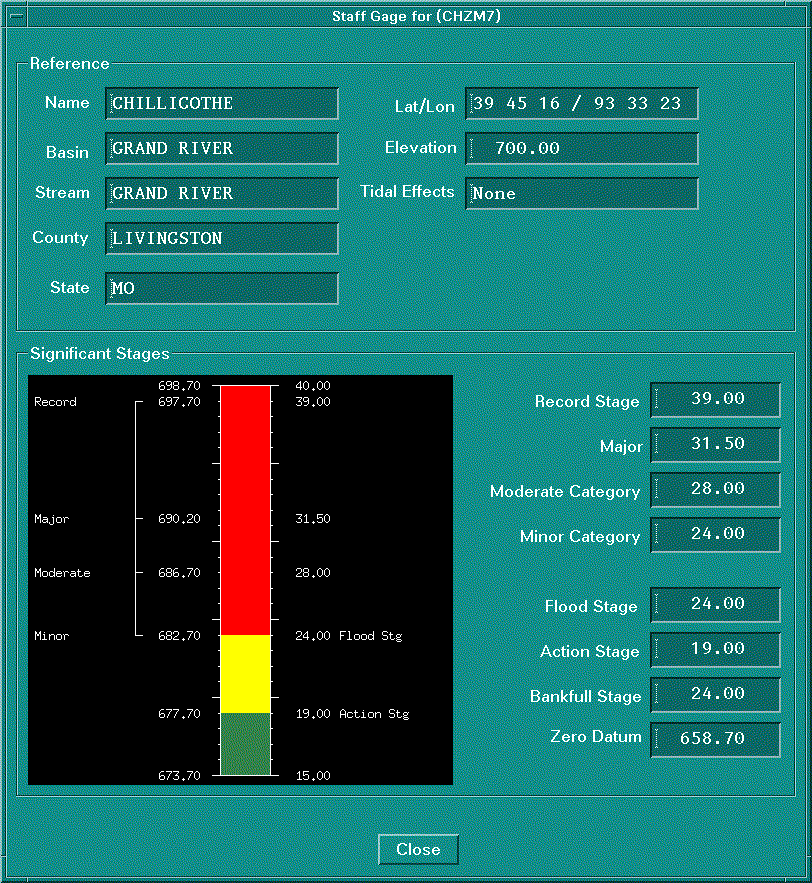Click the 698.70 elevation value
812x883 pixels.
[179, 386]
